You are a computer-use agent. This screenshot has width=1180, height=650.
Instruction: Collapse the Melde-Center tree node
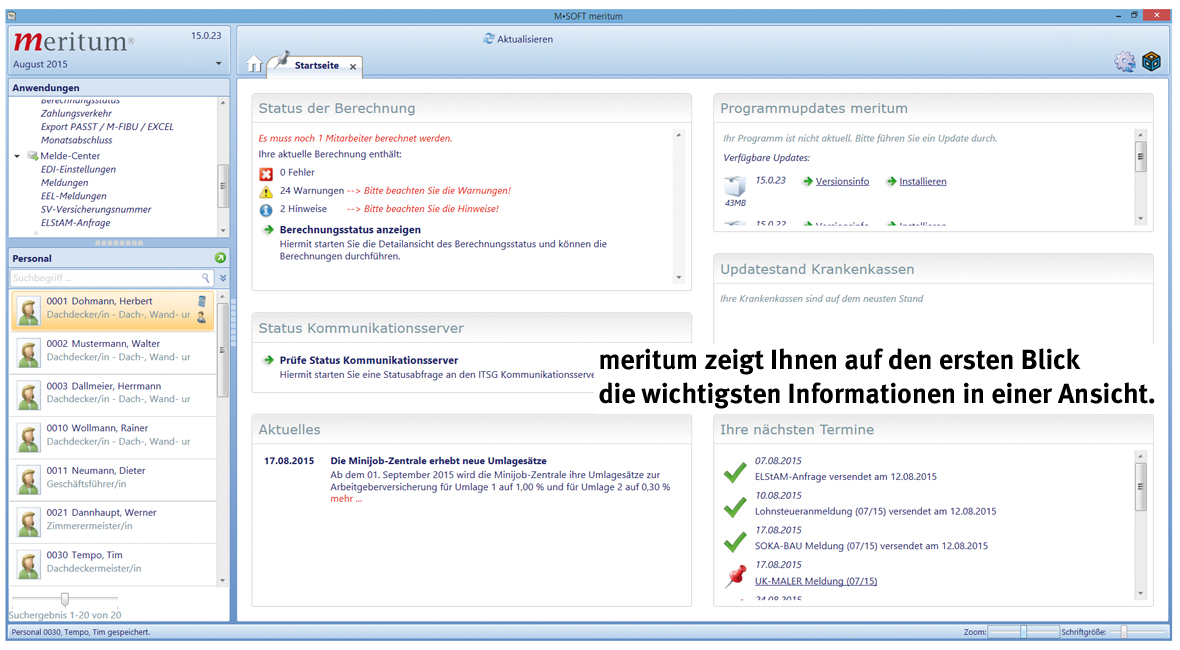click(17, 156)
